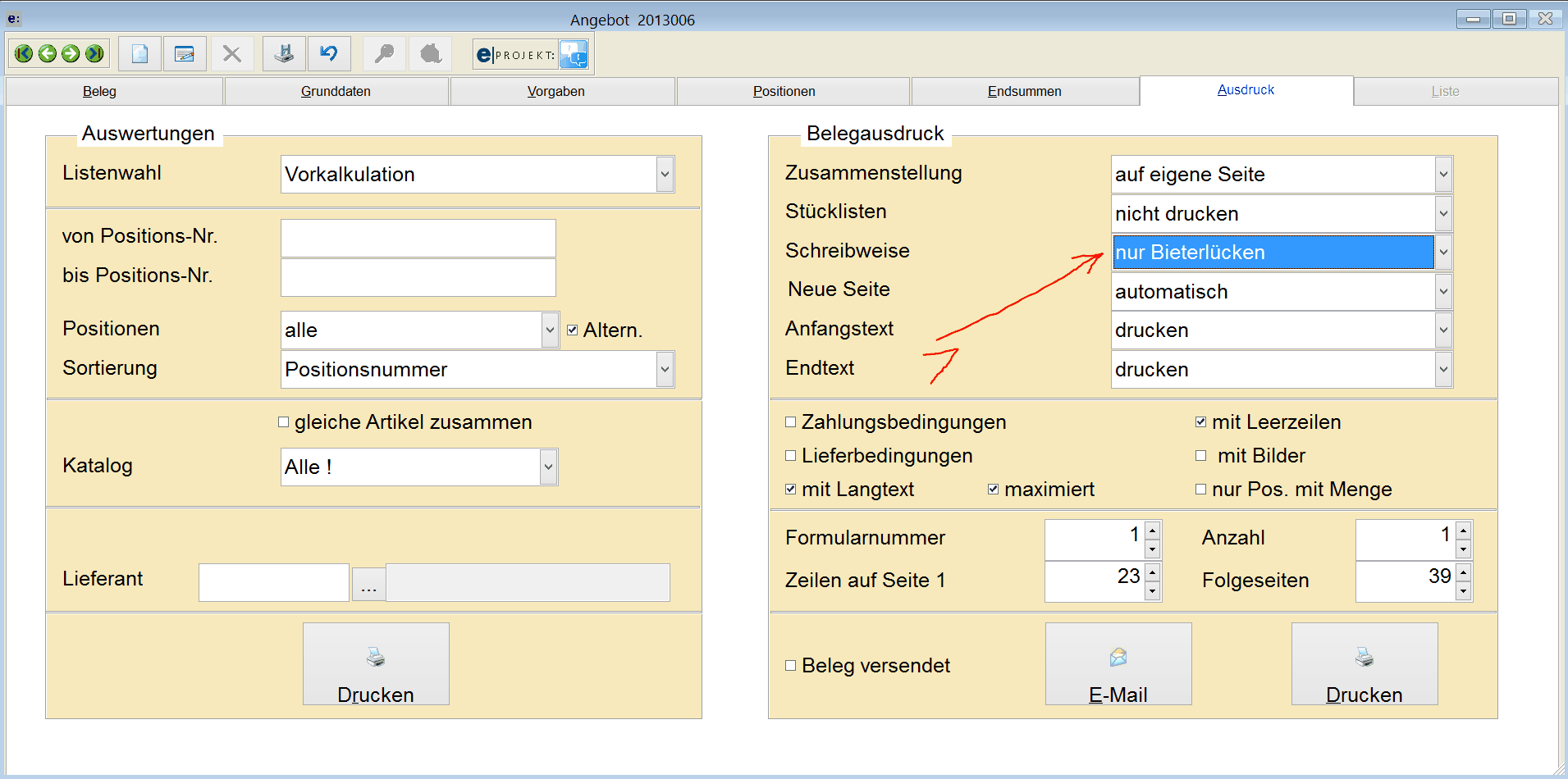Open the eProjekt chat bubbles icon
Screen dimensions: 1568x779
[574, 55]
